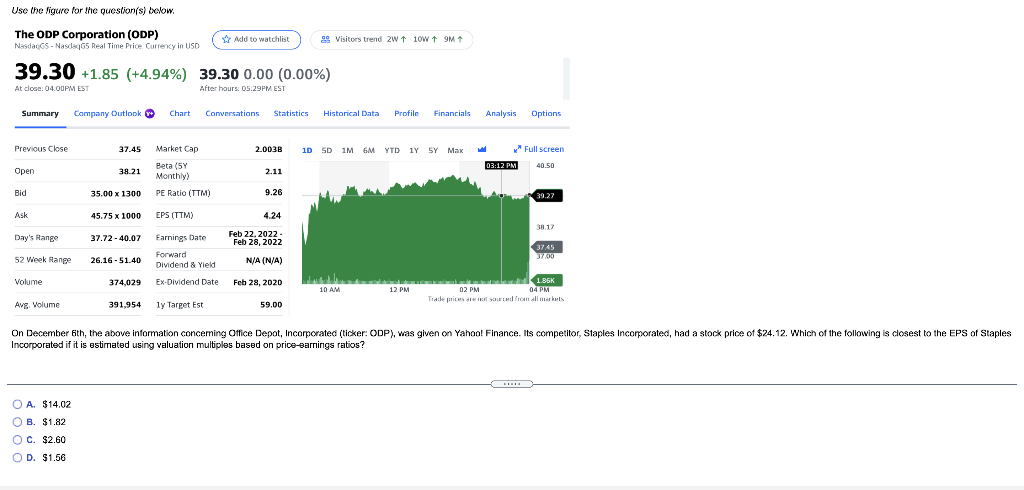Screen dimensions: 1024x490
Task: Click the ODP Corporation (ODP) title
Action: click(86, 34)
